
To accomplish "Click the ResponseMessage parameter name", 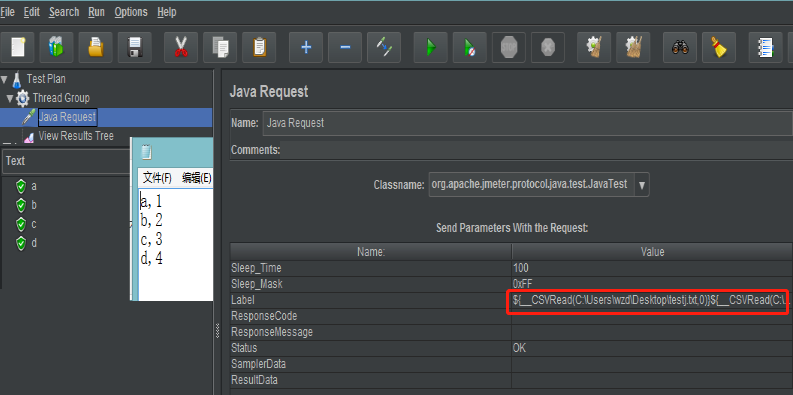I will click(x=272, y=332).
